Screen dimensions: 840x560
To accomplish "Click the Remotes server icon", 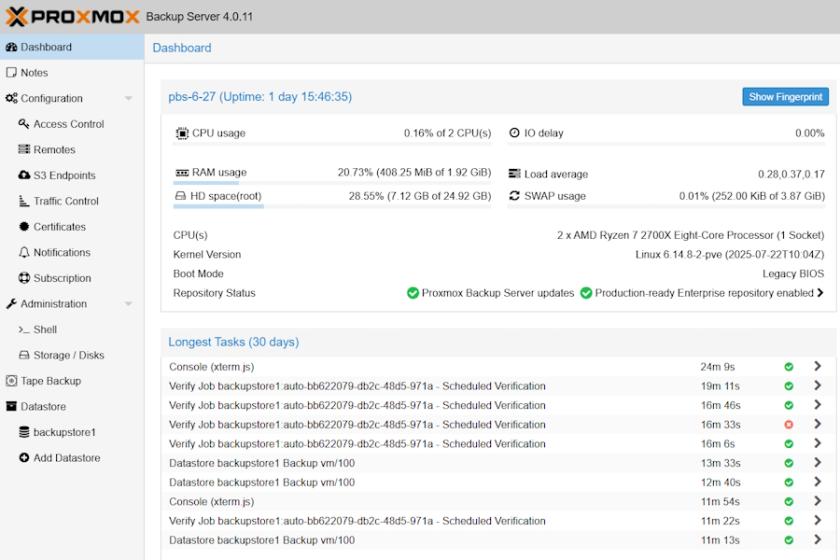I will (24, 150).
